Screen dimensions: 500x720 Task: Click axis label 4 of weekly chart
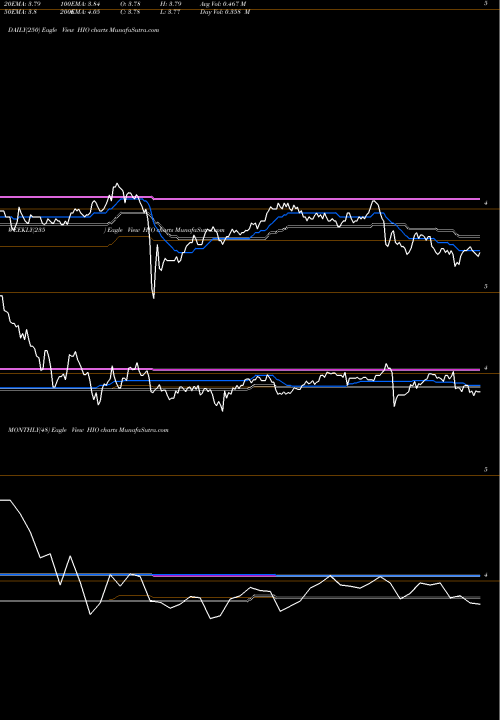(486, 368)
